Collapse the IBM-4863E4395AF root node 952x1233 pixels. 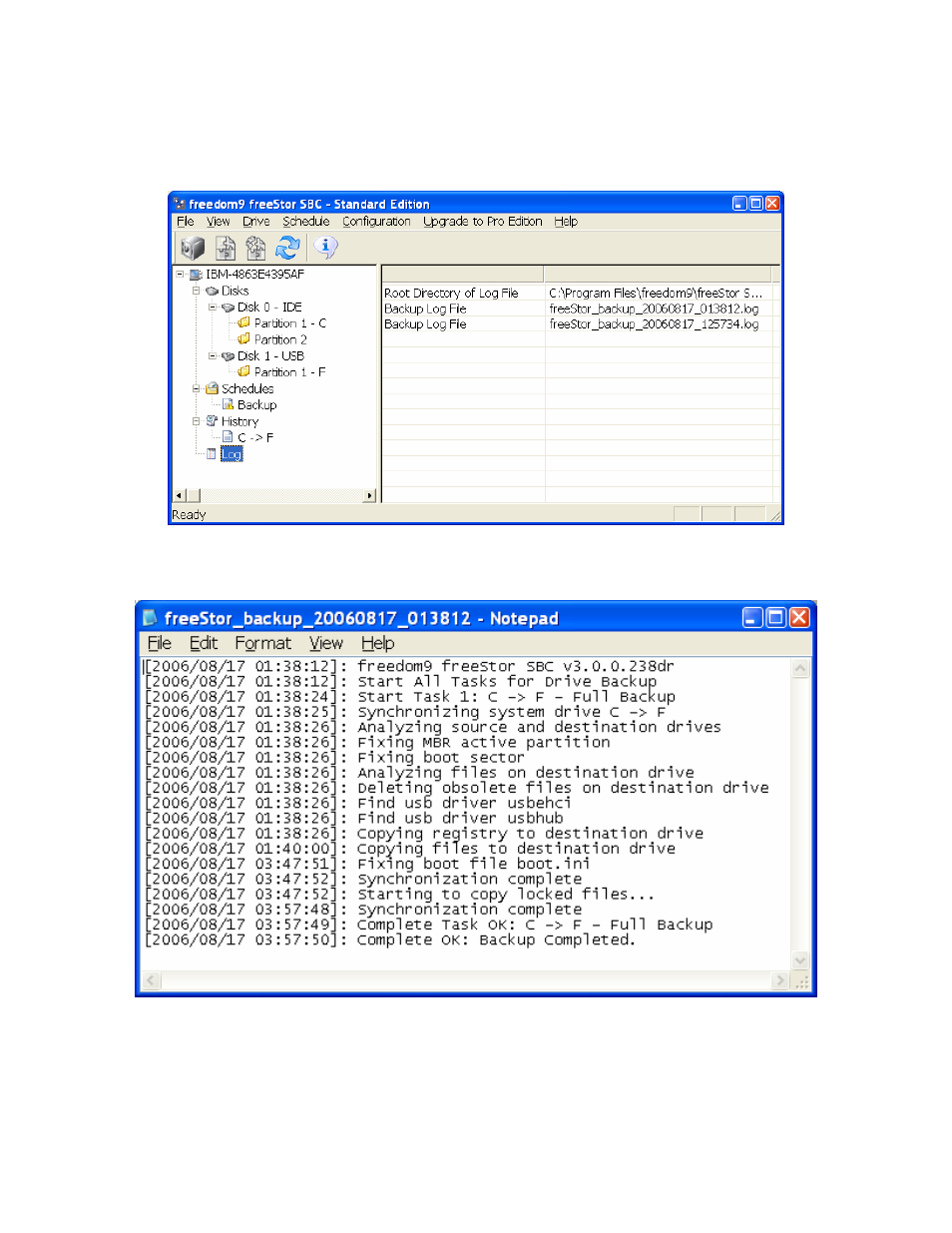point(180,275)
